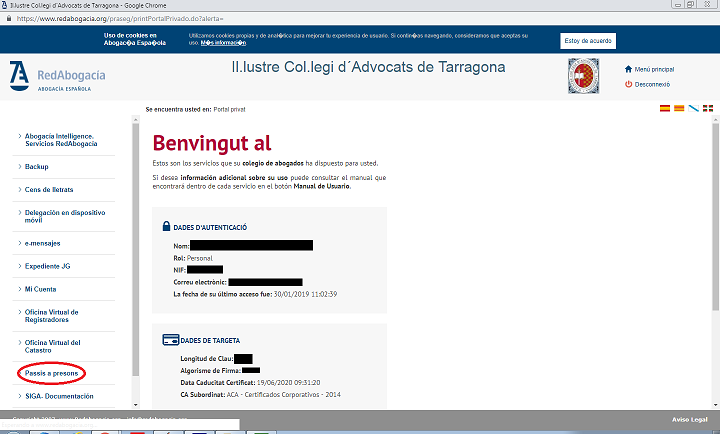Switch language via the Spanish flag

pos(664,108)
